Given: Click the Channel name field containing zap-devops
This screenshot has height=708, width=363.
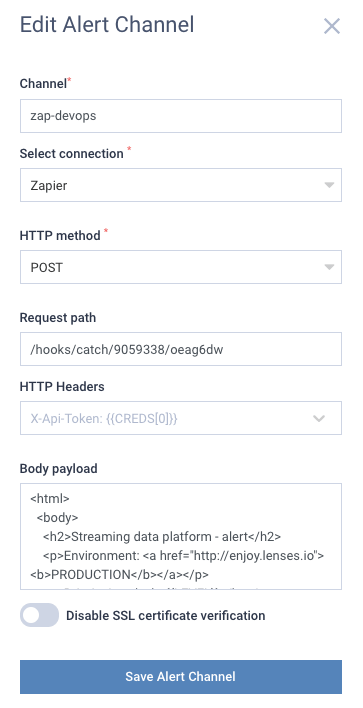Looking at the screenshot, I should pos(181,116).
